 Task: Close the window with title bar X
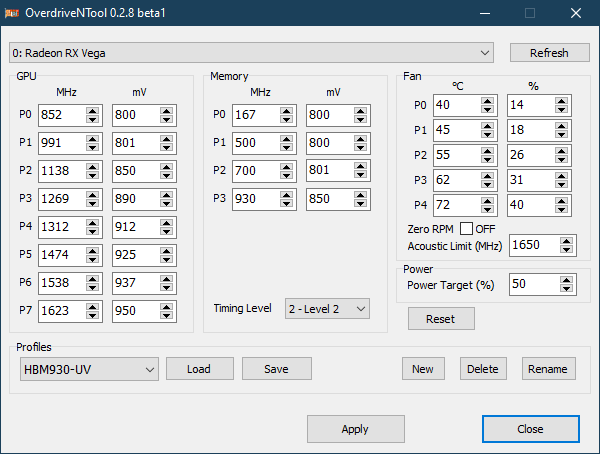click(576, 13)
